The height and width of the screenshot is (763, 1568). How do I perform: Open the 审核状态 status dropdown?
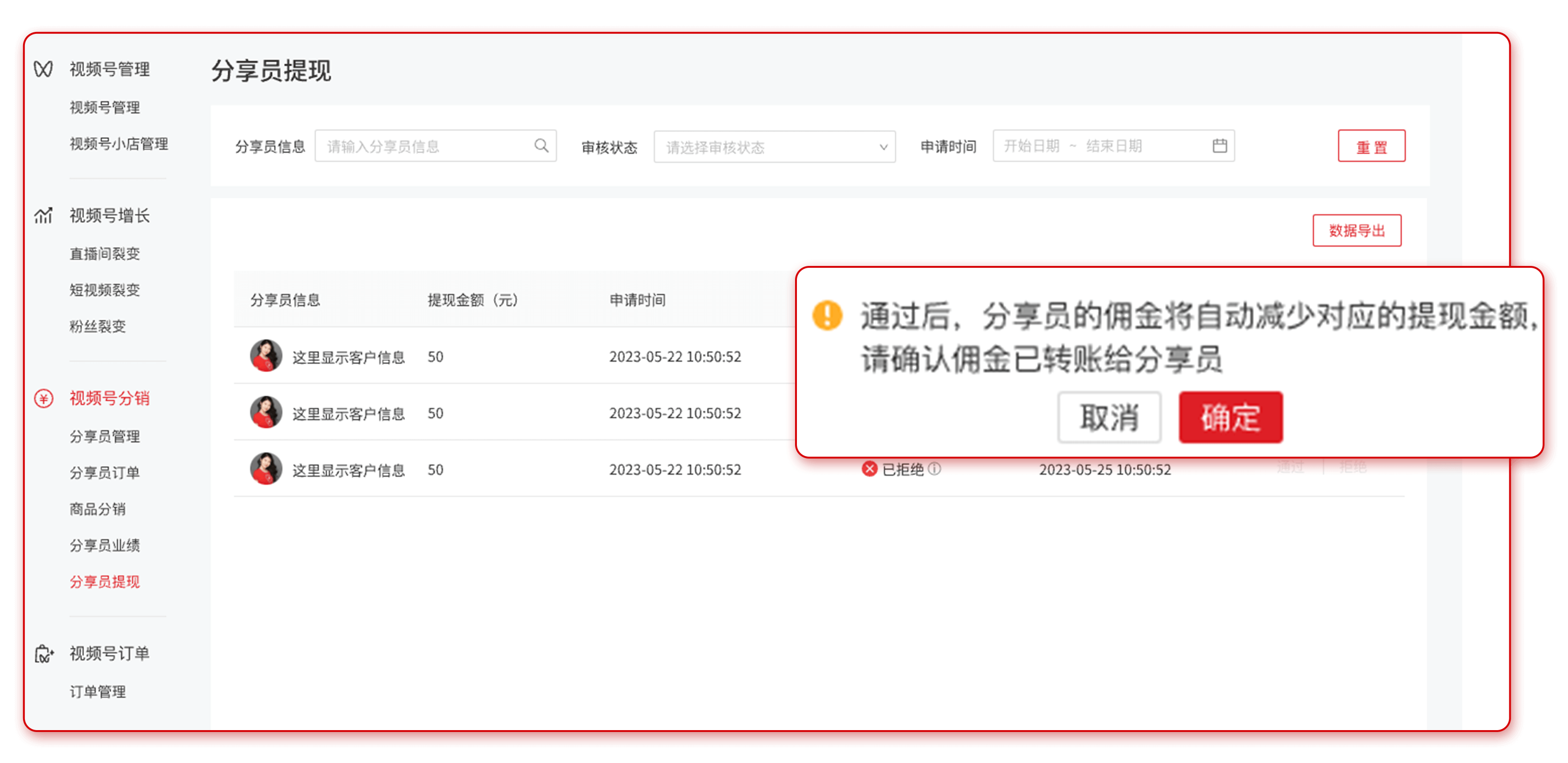click(x=774, y=147)
